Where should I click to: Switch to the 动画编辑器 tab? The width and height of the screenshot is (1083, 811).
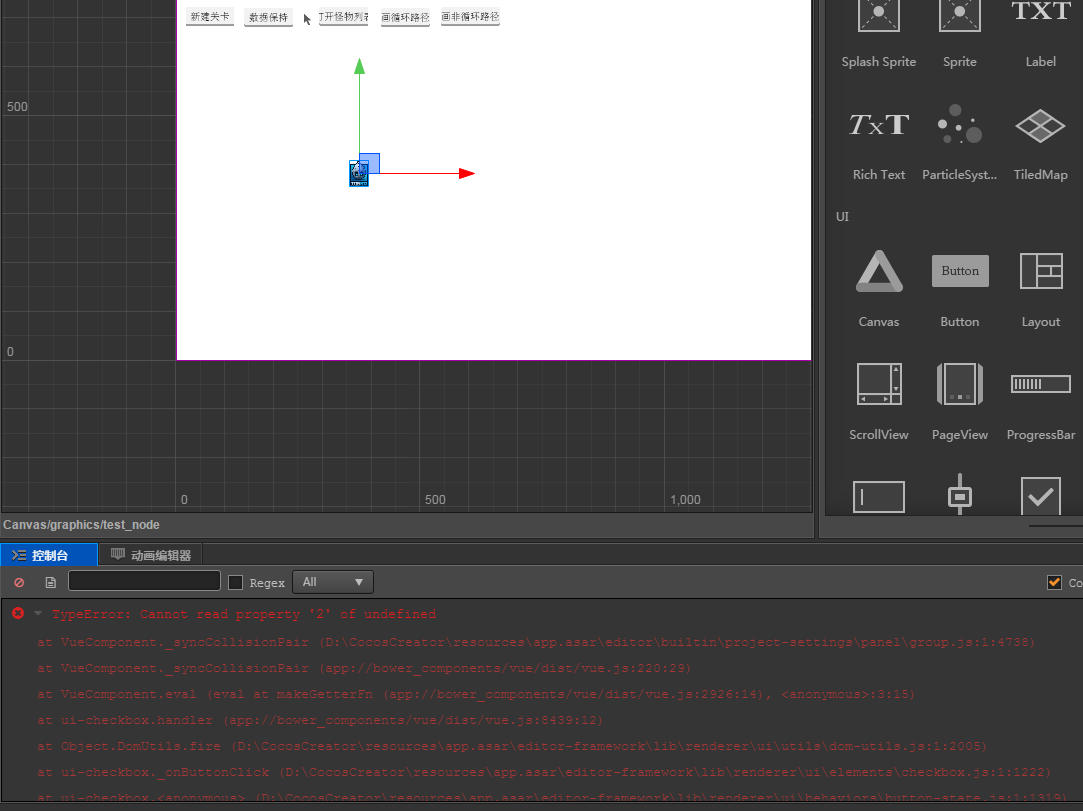(x=151, y=555)
